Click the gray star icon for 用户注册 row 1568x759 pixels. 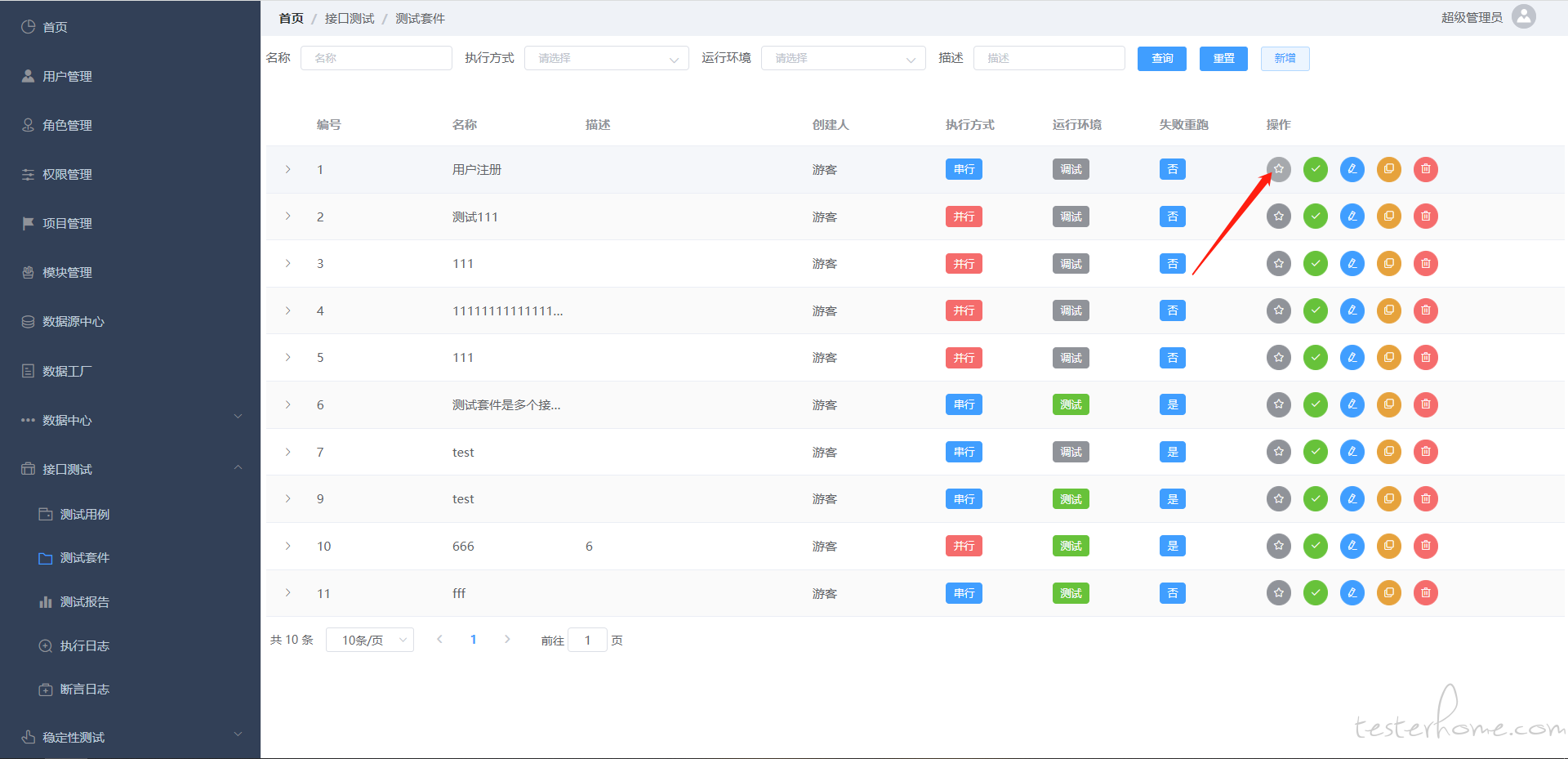1278,169
